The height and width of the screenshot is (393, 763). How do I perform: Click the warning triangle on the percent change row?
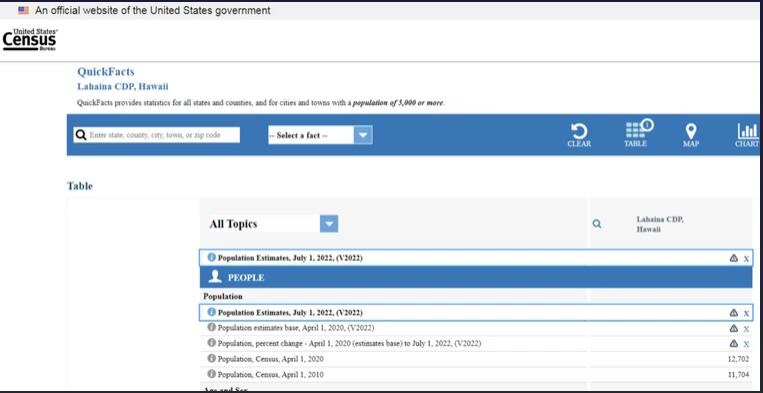pyautogui.click(x=734, y=343)
